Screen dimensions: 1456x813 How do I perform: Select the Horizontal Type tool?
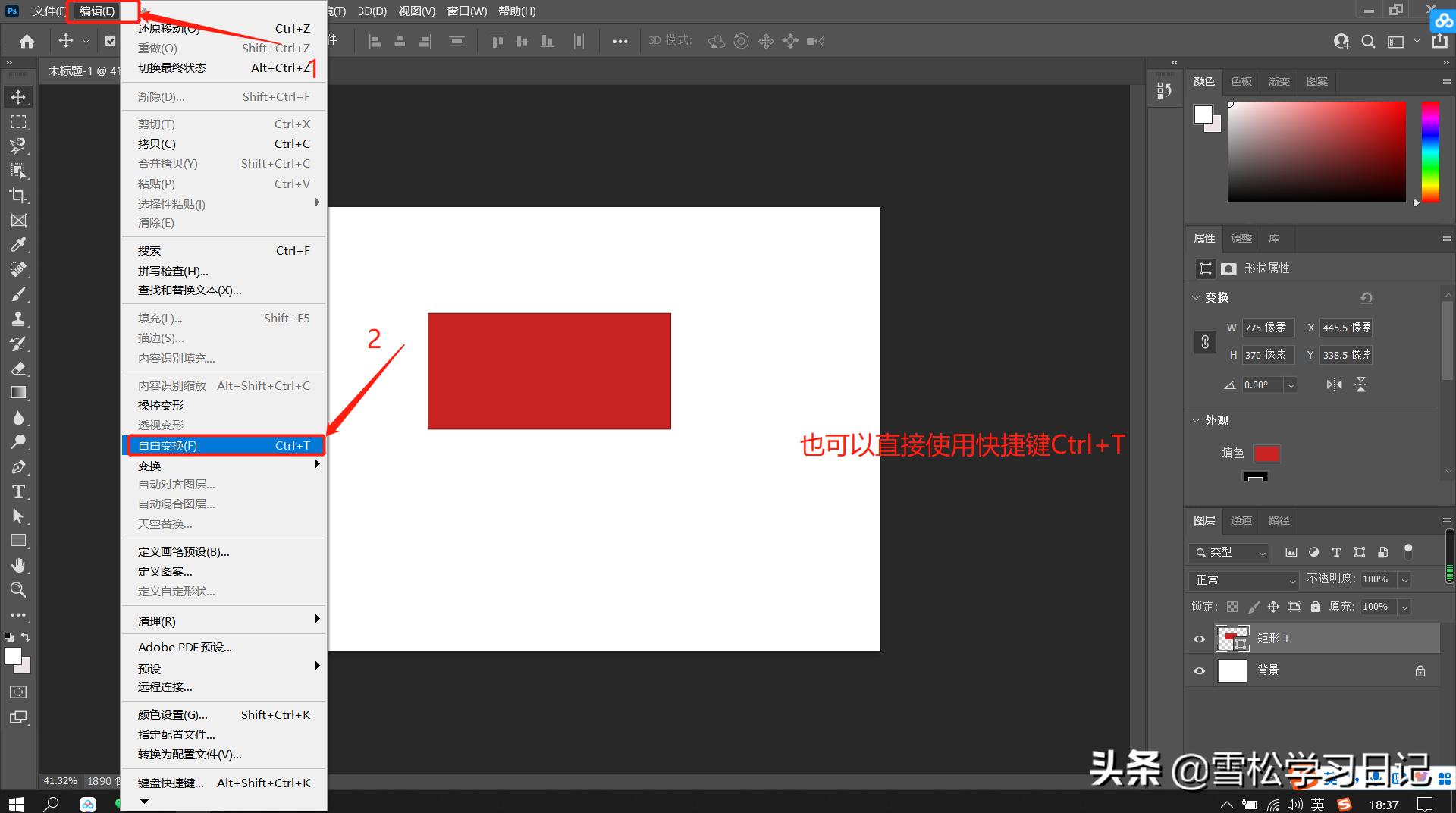click(x=18, y=491)
